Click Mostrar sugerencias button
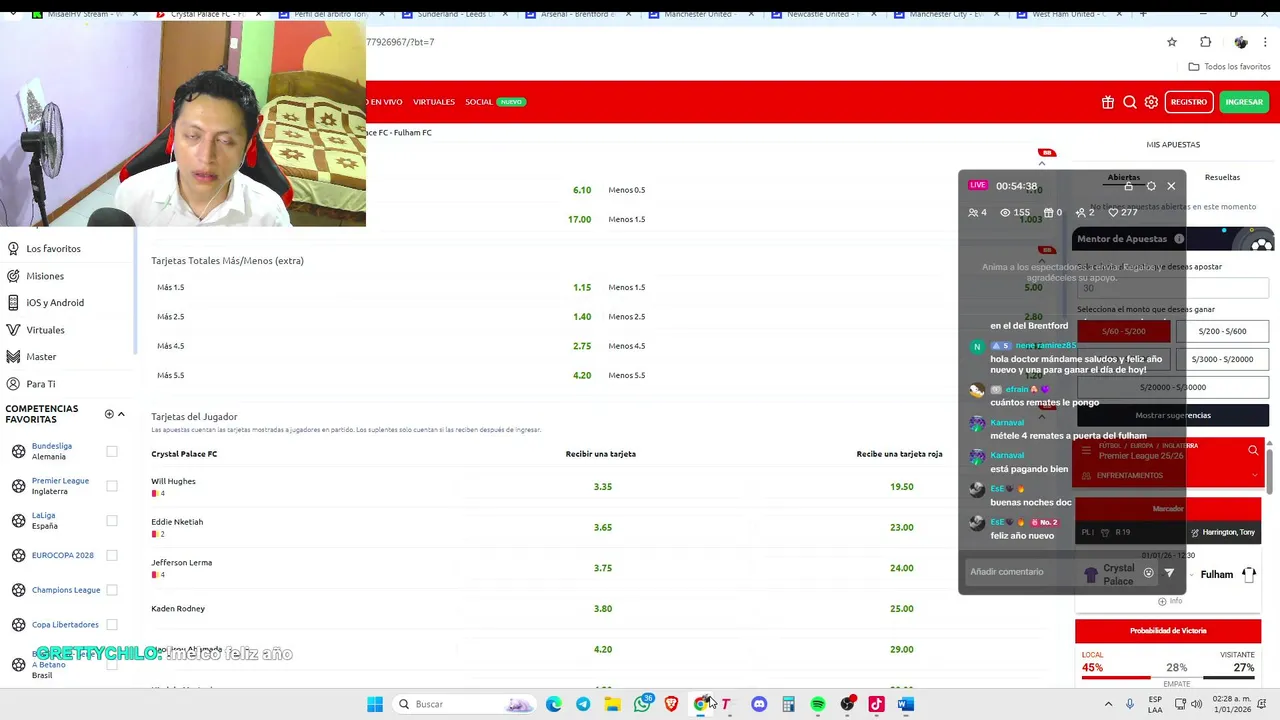 click(x=1172, y=415)
